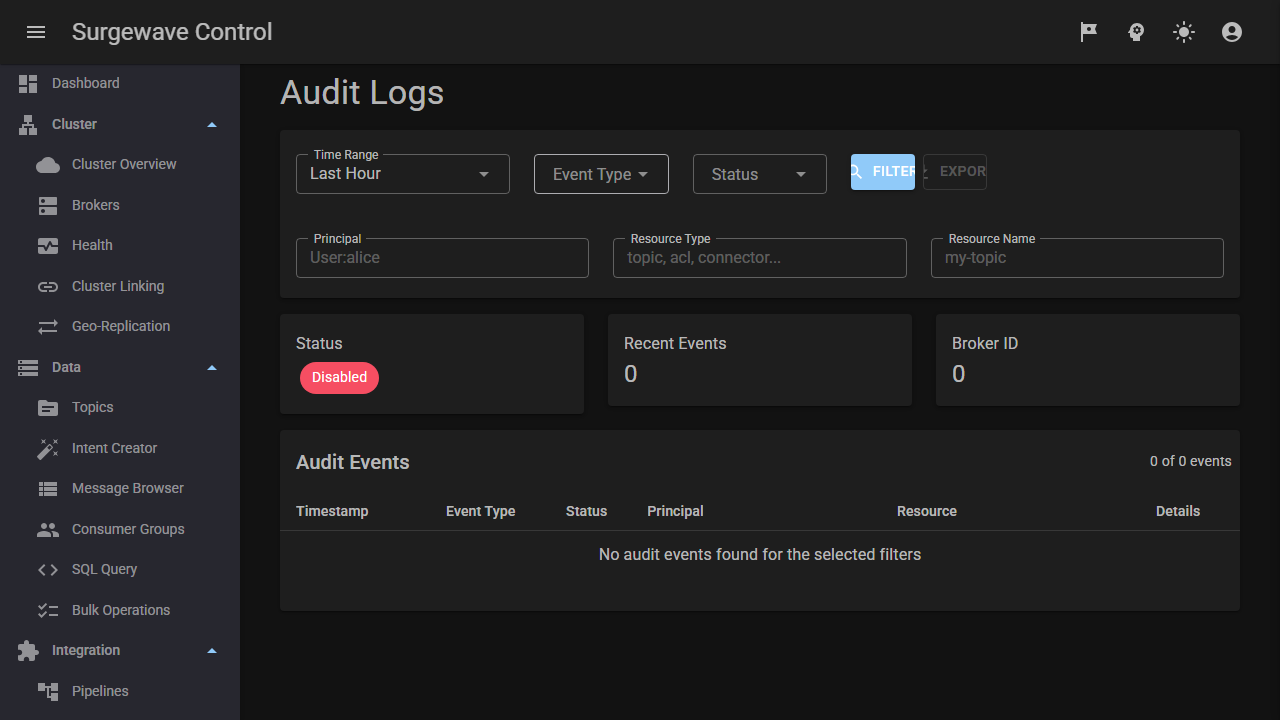Click the Message Browser list icon
The height and width of the screenshot is (720, 1280).
pos(48,489)
